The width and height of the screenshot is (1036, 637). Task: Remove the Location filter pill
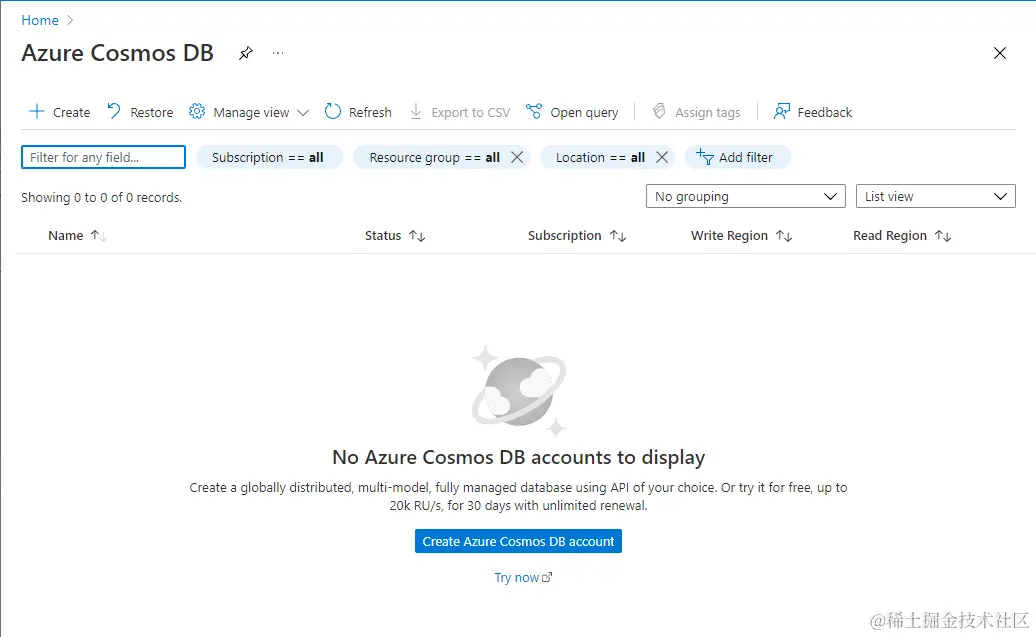click(x=662, y=157)
